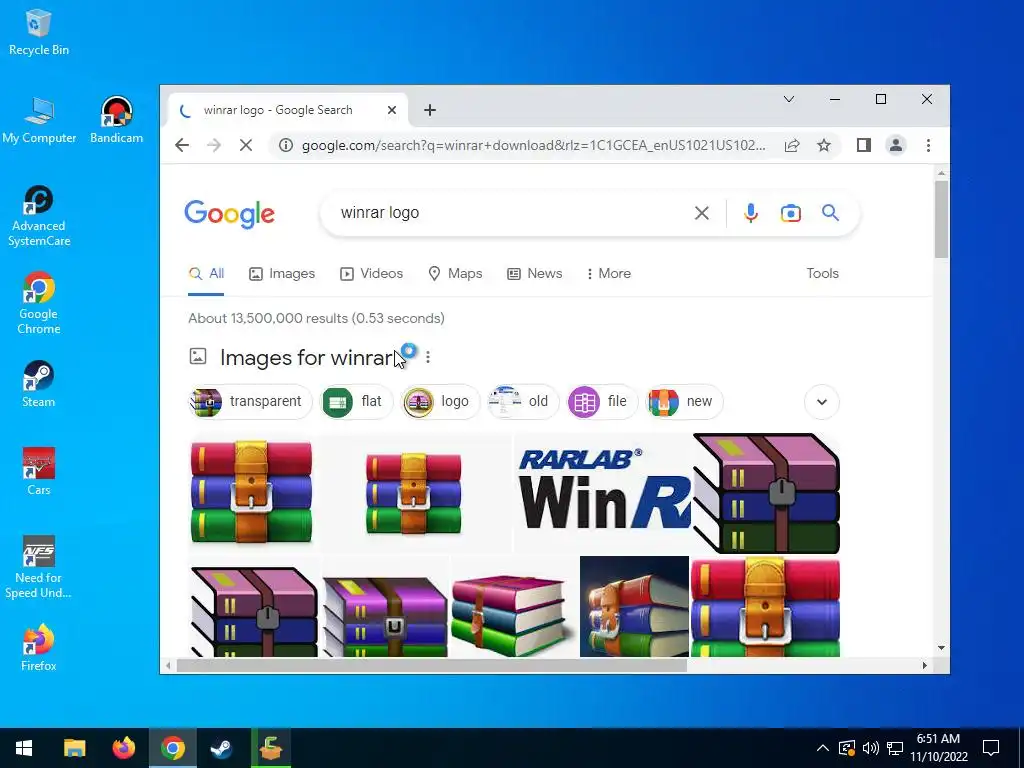
Task: Open a new tab with the plus button
Action: point(430,110)
